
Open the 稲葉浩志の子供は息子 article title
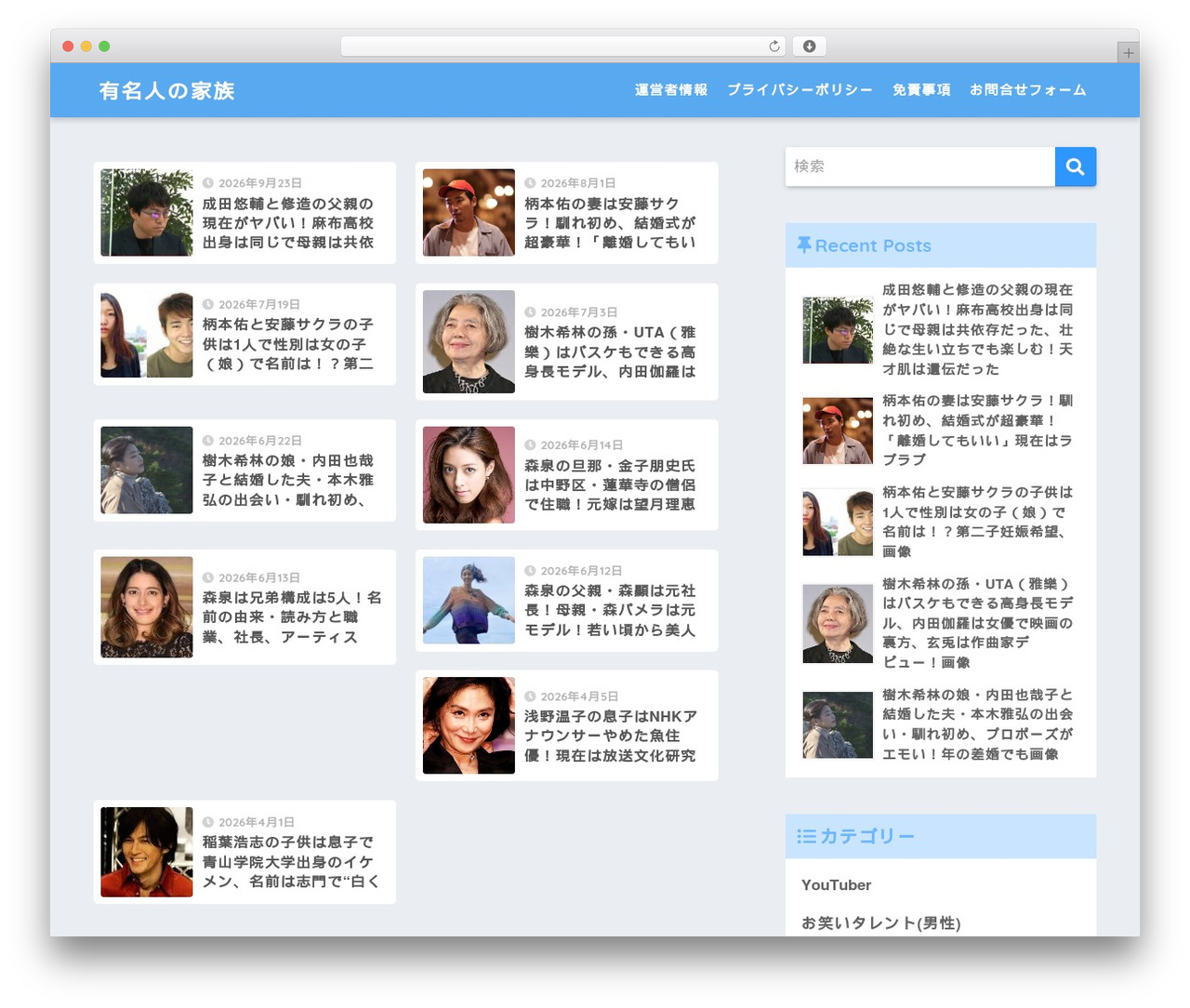292,861
